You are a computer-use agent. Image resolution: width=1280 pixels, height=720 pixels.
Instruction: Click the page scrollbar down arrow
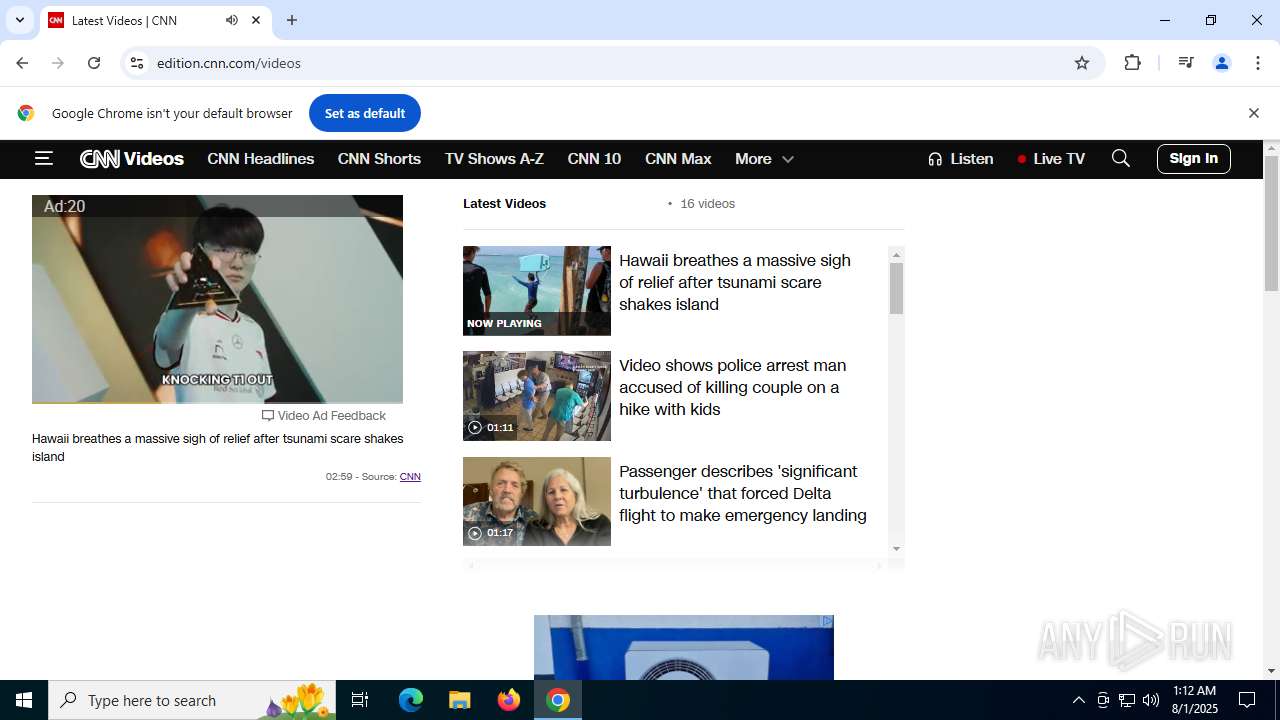[x=1271, y=671]
